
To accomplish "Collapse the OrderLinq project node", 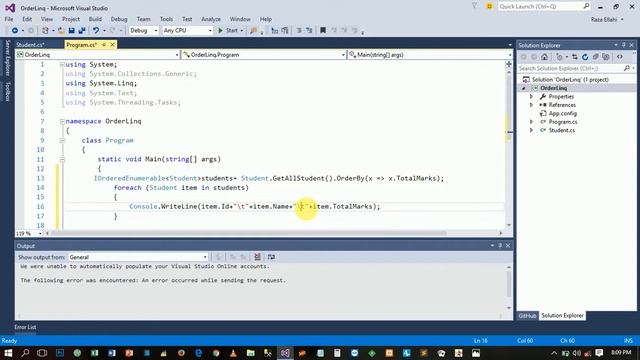I will (x=524, y=88).
